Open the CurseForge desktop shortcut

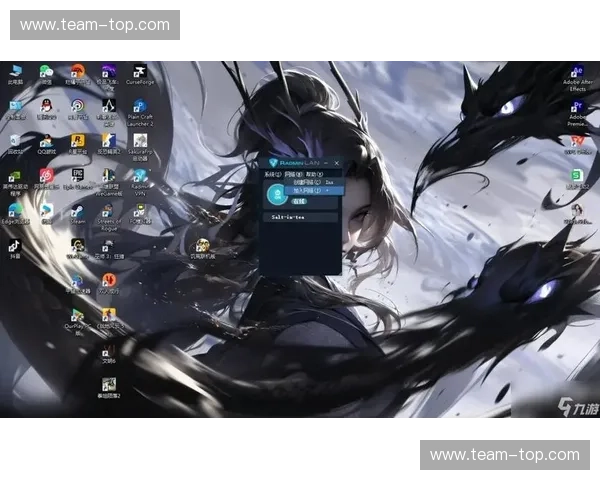(x=141, y=73)
